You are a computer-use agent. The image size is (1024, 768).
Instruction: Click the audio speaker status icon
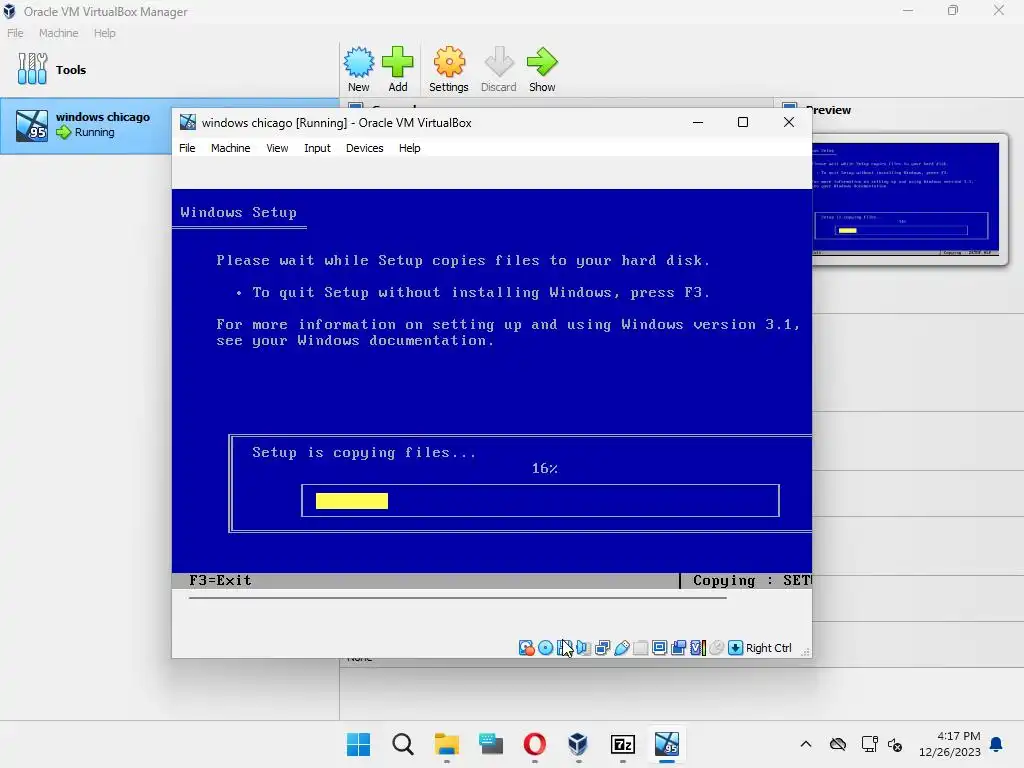pyautogui.click(x=583, y=648)
